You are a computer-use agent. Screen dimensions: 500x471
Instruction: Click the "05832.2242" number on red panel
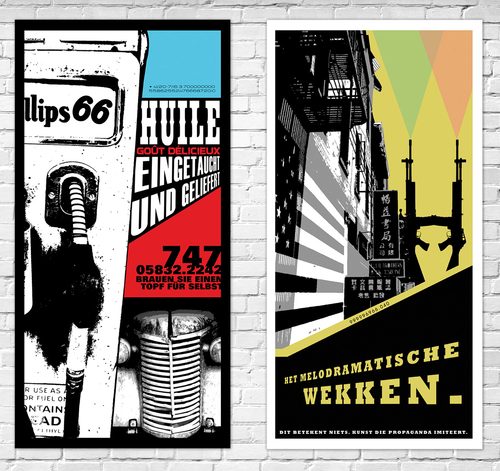tap(178, 269)
